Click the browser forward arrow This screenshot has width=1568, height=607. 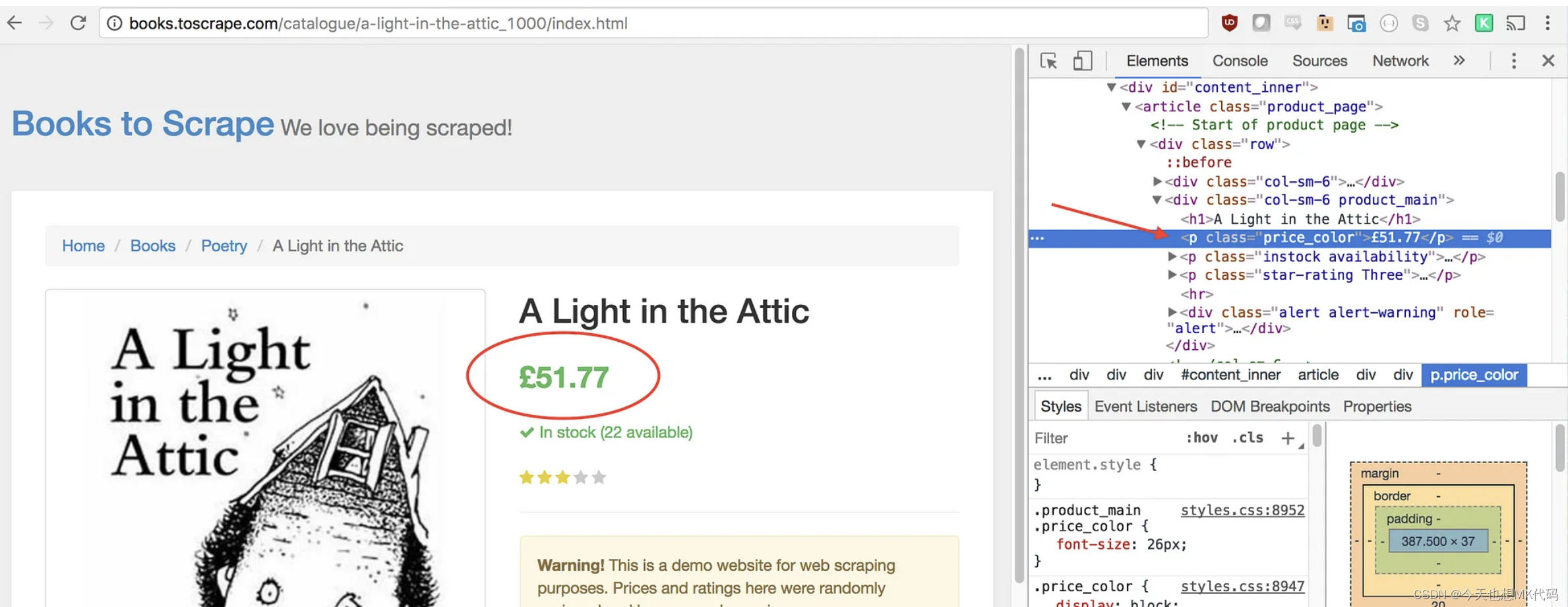pos(45,23)
